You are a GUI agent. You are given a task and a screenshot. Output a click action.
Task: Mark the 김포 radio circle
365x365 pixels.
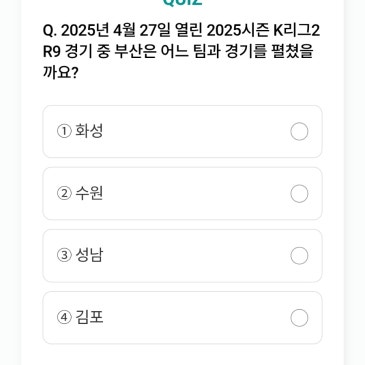pos(299,318)
